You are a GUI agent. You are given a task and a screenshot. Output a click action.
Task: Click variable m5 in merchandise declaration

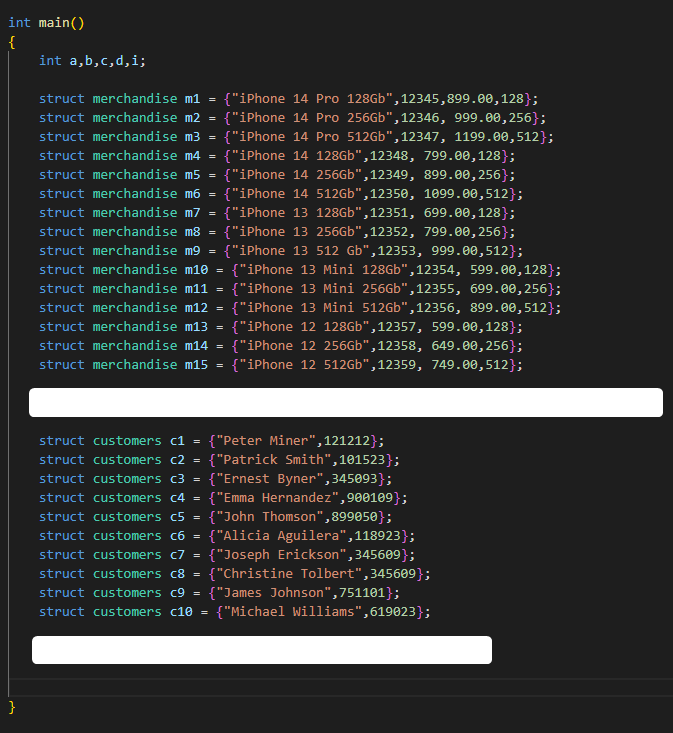[x=192, y=175]
